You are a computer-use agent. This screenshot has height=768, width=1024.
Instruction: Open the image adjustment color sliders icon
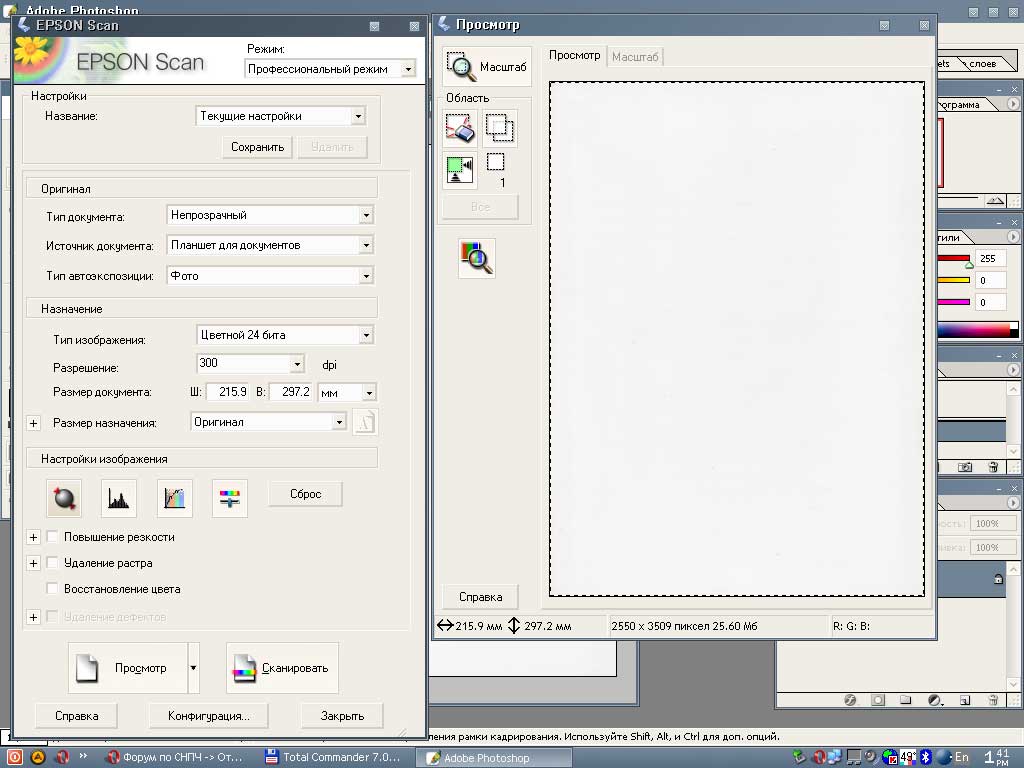tap(229, 498)
